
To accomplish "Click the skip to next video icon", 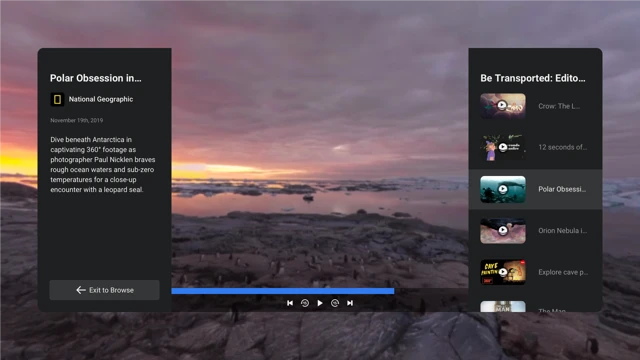I will tap(350, 303).
